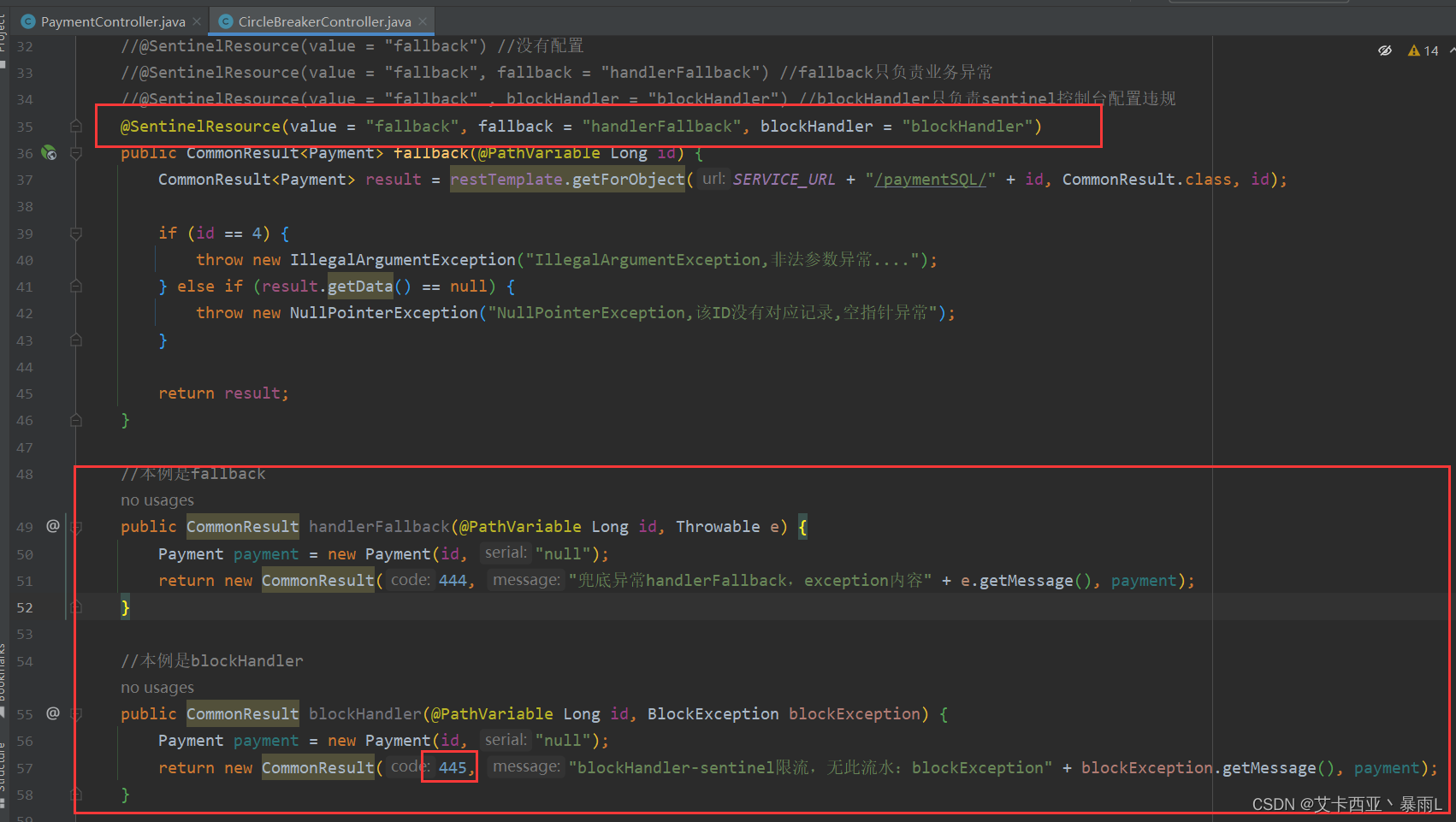
Task: Click the @ gutter icon on line 49
Action: click(x=53, y=526)
